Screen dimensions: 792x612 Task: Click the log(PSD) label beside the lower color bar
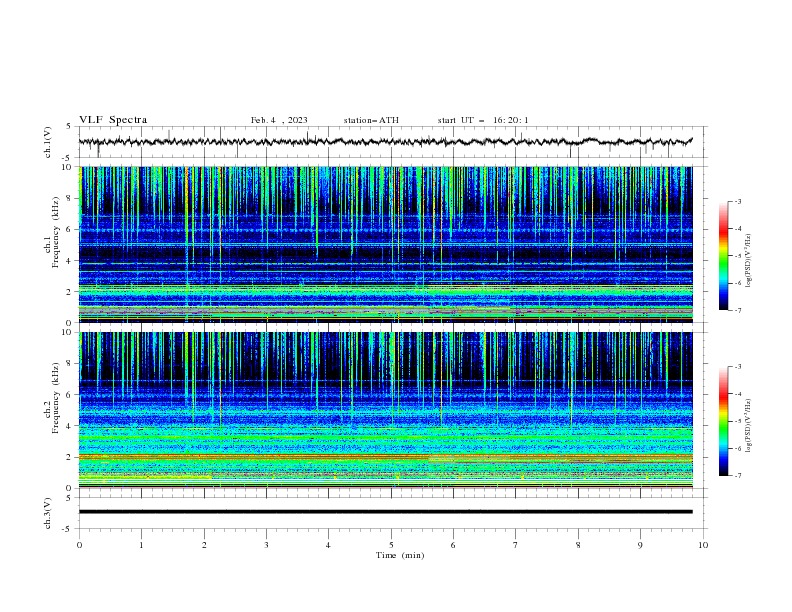tap(748, 426)
